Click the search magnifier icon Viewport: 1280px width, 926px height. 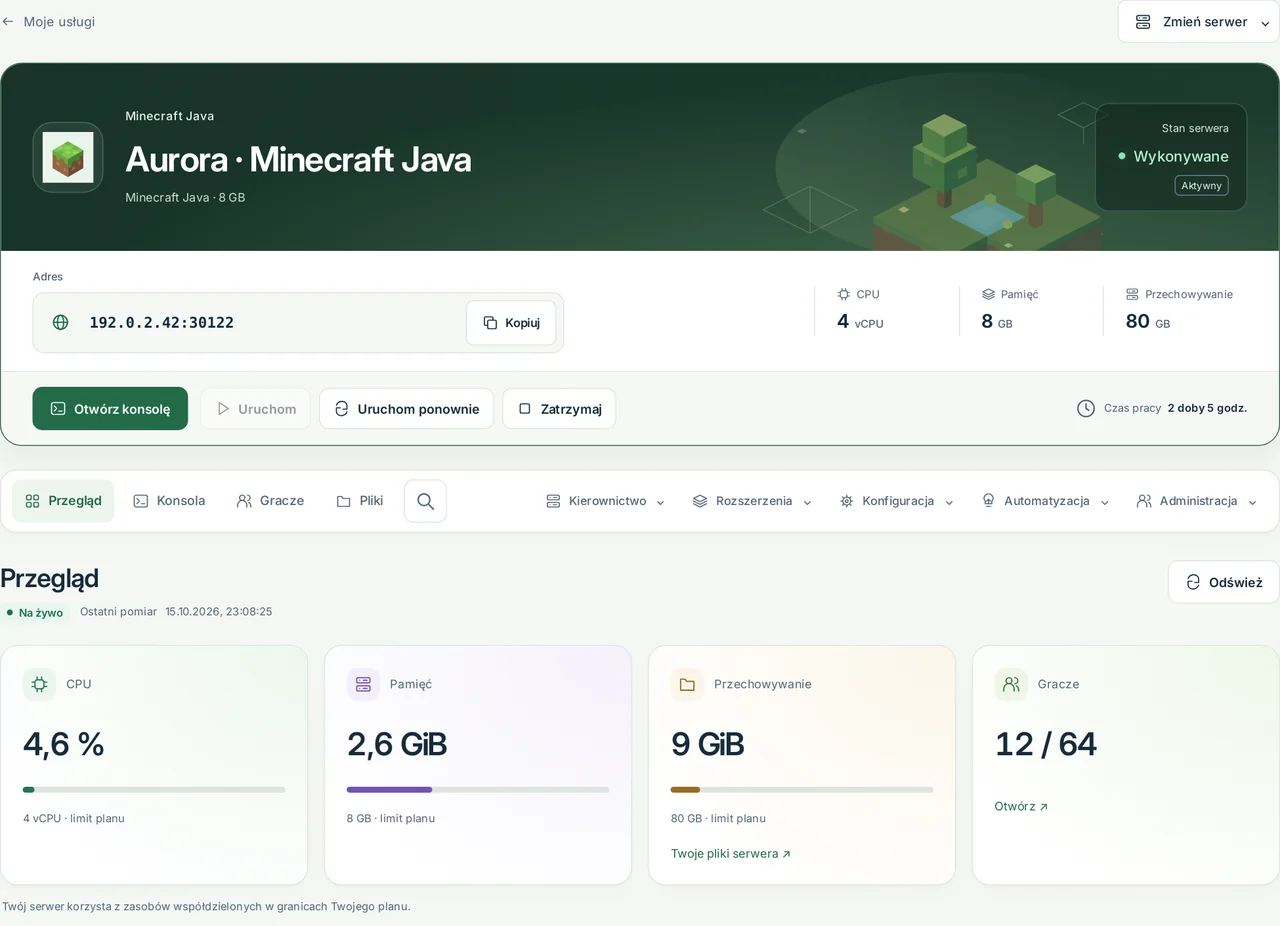coord(425,501)
